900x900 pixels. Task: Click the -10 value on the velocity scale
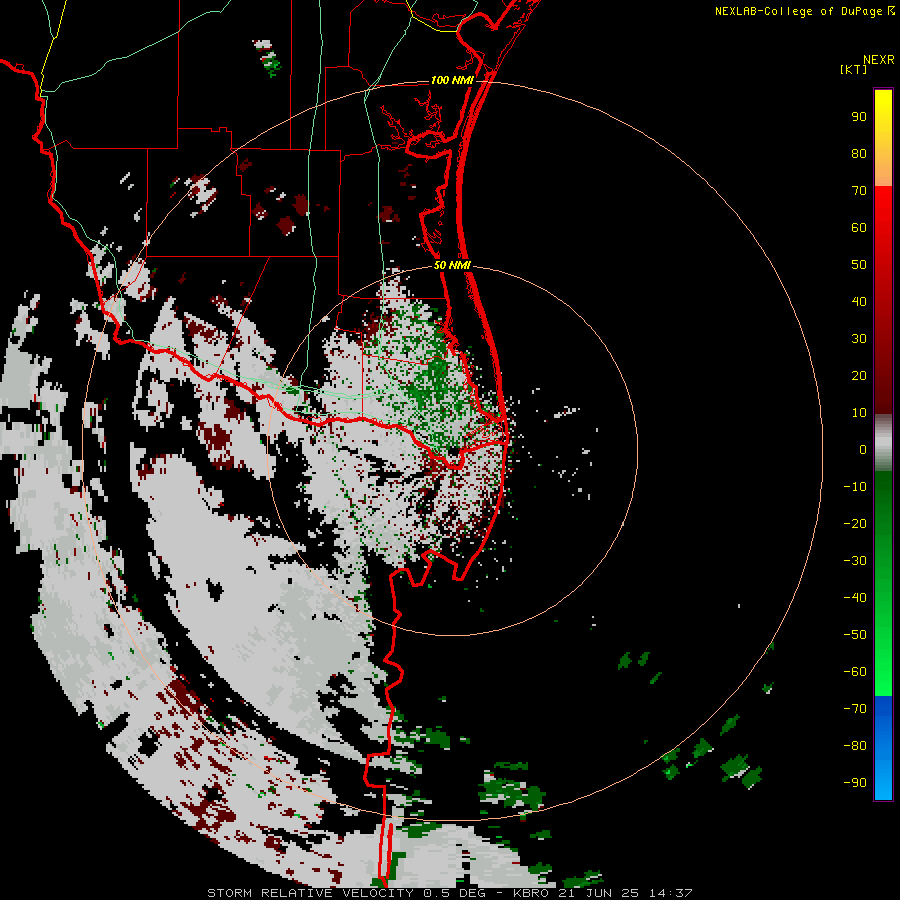(855, 487)
